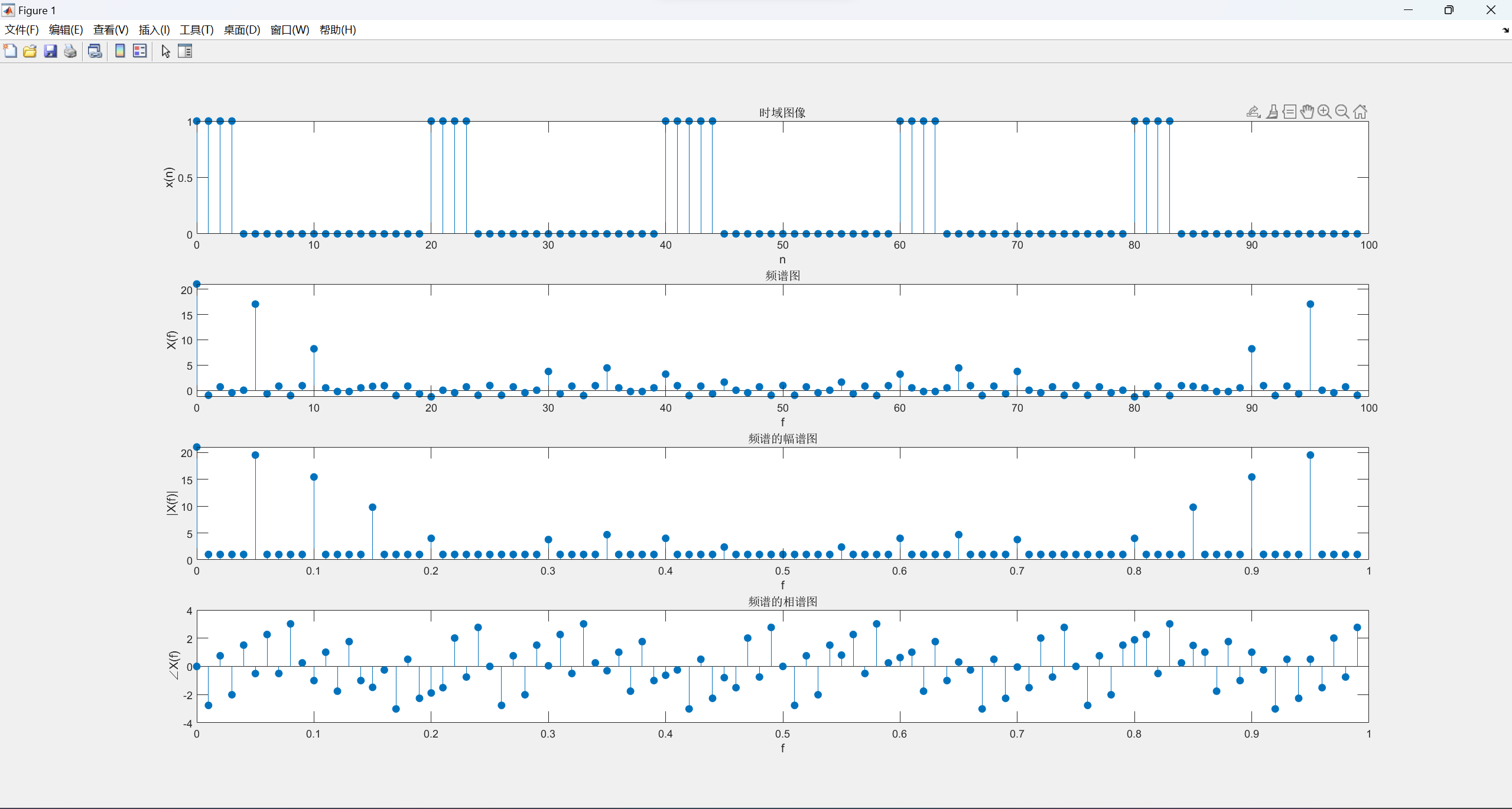Screen dimensions: 1512x809
Task: Activate the data brush tool
Action: coord(1272,112)
